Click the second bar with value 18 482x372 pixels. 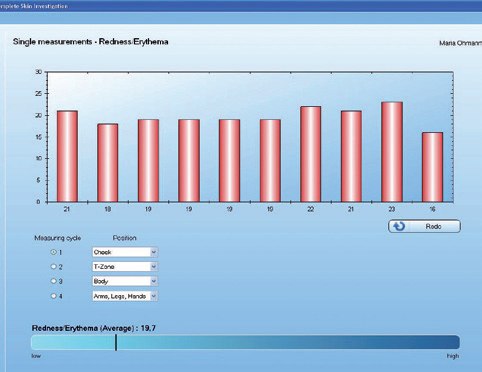click(x=108, y=163)
